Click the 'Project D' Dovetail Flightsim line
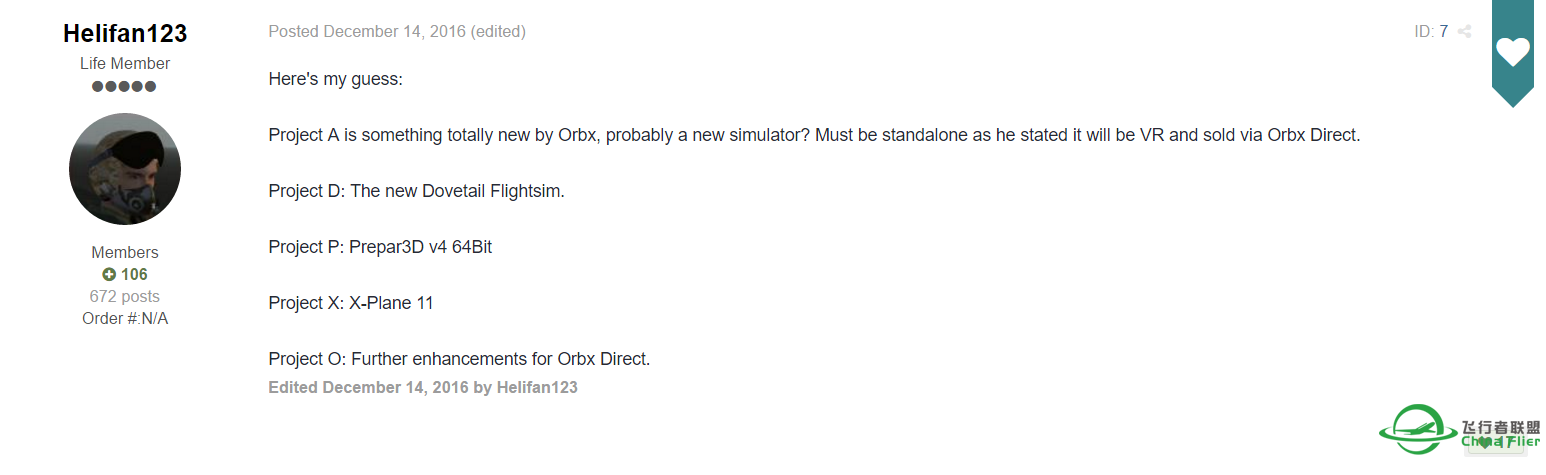Image resolution: width=1546 pixels, height=475 pixels. tap(416, 191)
